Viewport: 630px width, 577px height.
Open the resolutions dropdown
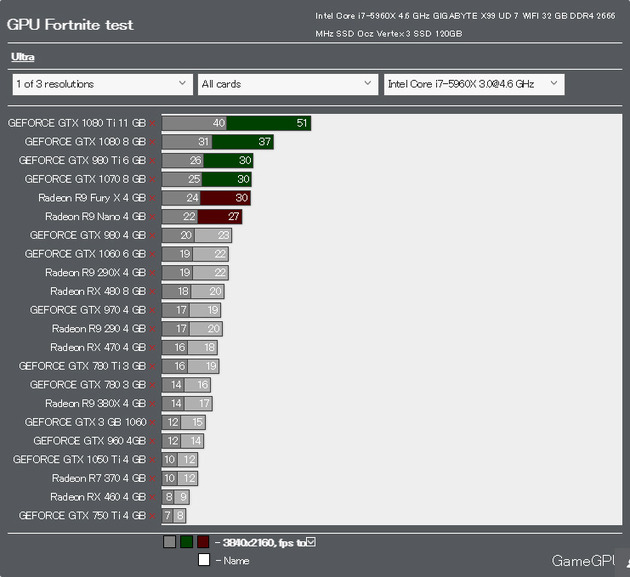tap(101, 84)
